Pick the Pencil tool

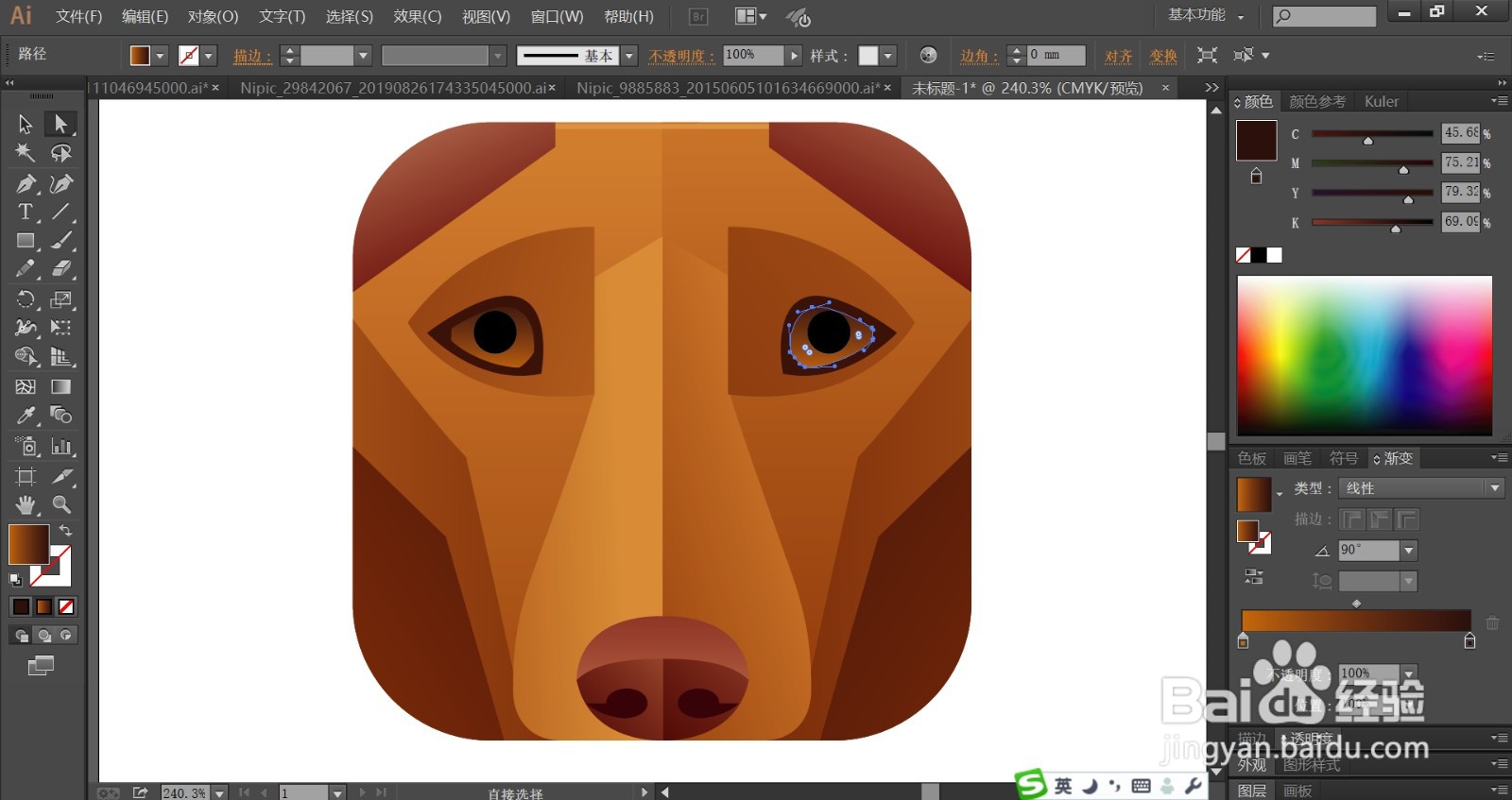coord(26,269)
